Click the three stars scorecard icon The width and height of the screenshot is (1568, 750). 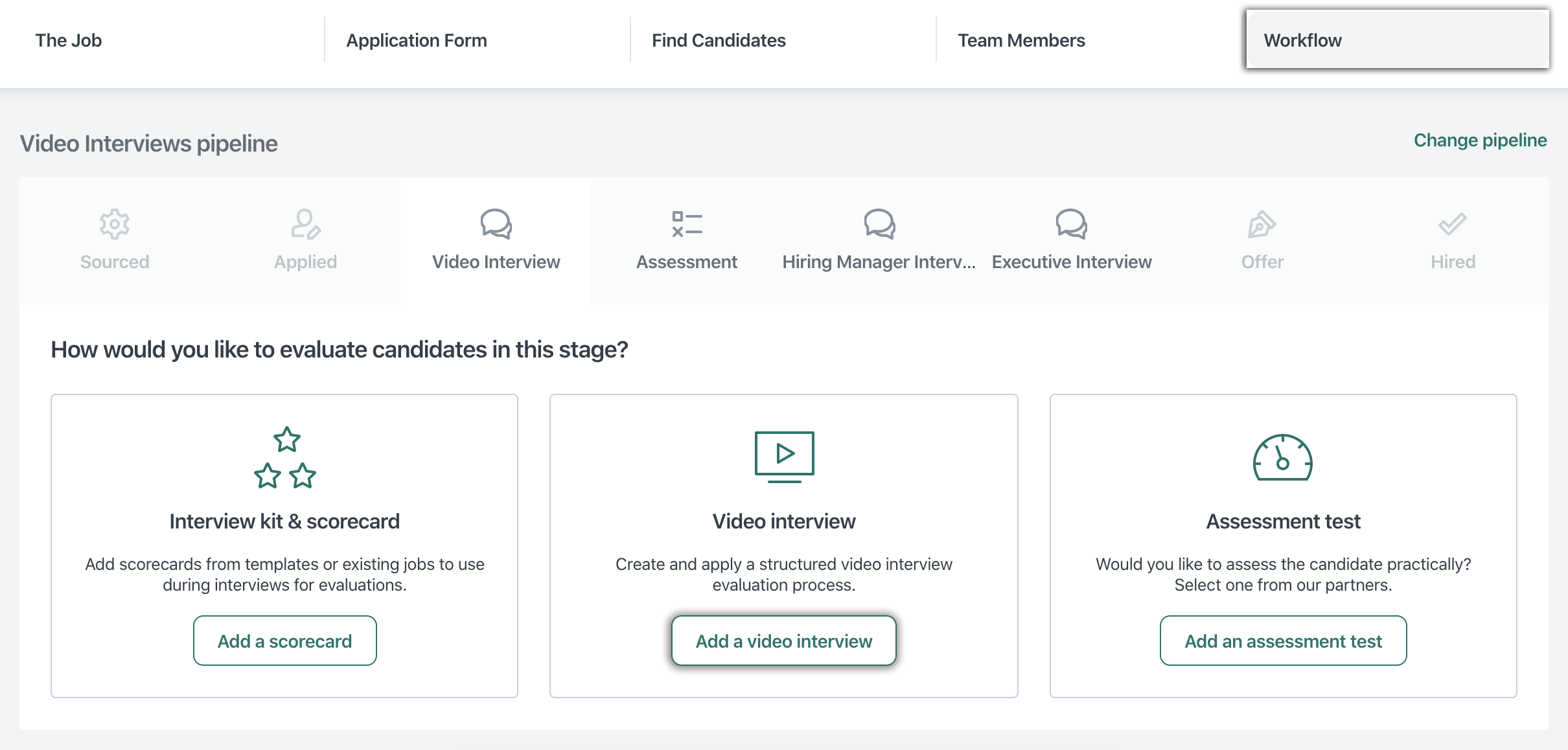285,457
